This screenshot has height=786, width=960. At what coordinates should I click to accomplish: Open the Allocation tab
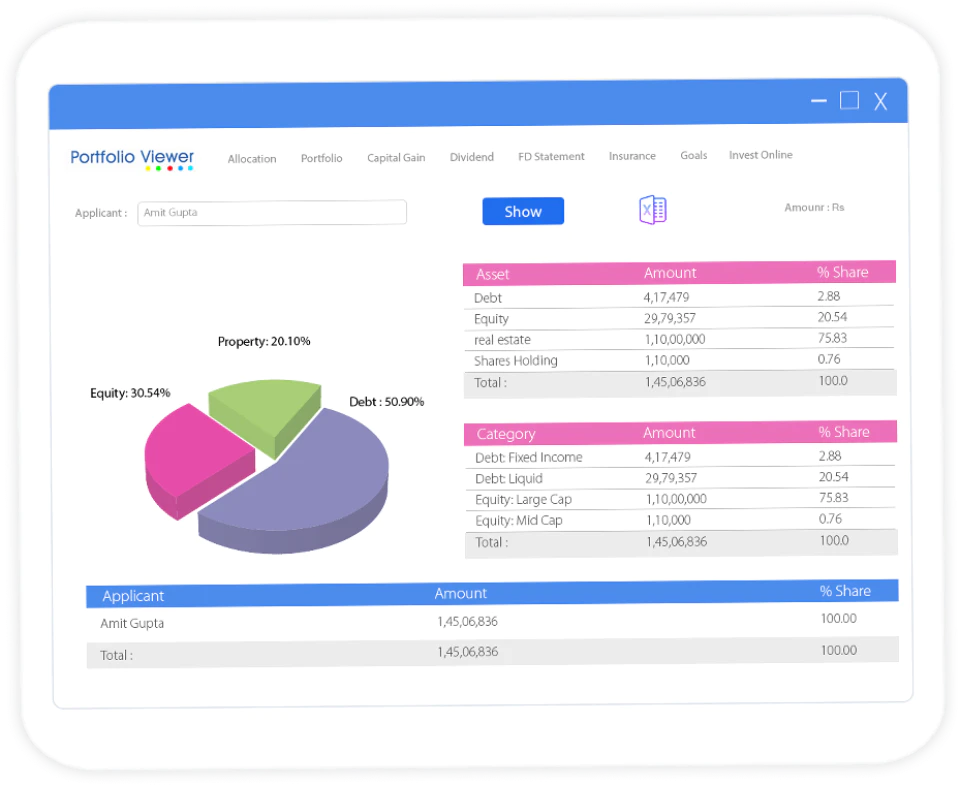(252, 159)
